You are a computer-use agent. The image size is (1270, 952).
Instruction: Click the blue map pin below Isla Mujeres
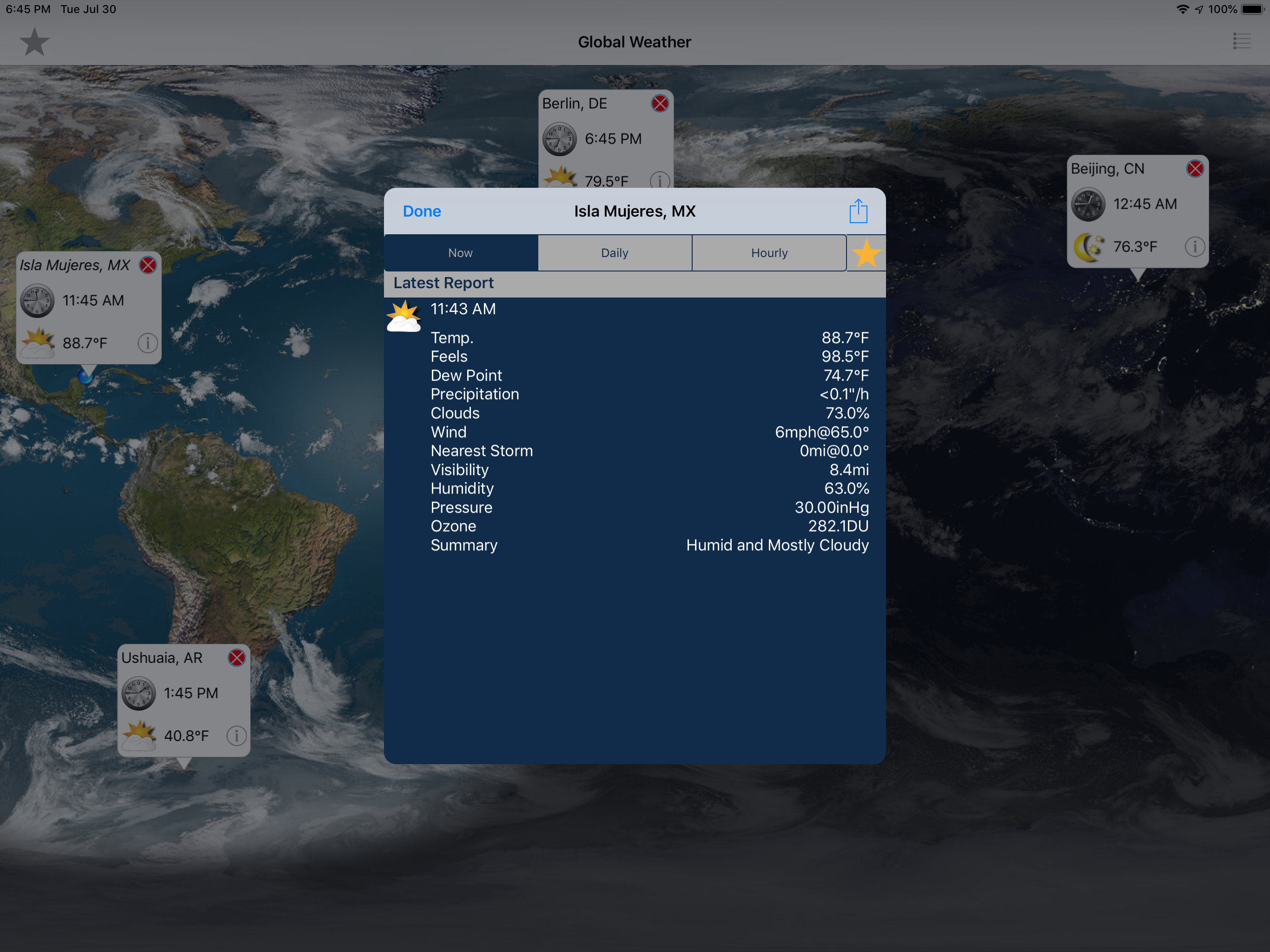point(86,377)
